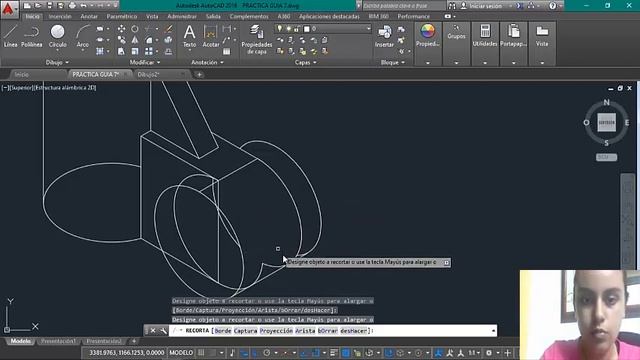Activate the Desplazar (move) tool
The width and height of the screenshot is (640, 360).
click(x=121, y=29)
